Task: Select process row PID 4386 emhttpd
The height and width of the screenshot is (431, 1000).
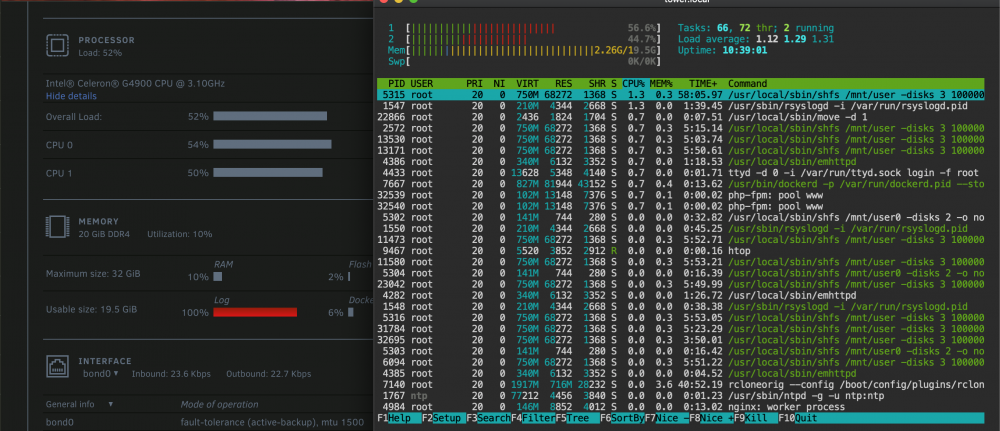Action: pyautogui.click(x=680, y=161)
